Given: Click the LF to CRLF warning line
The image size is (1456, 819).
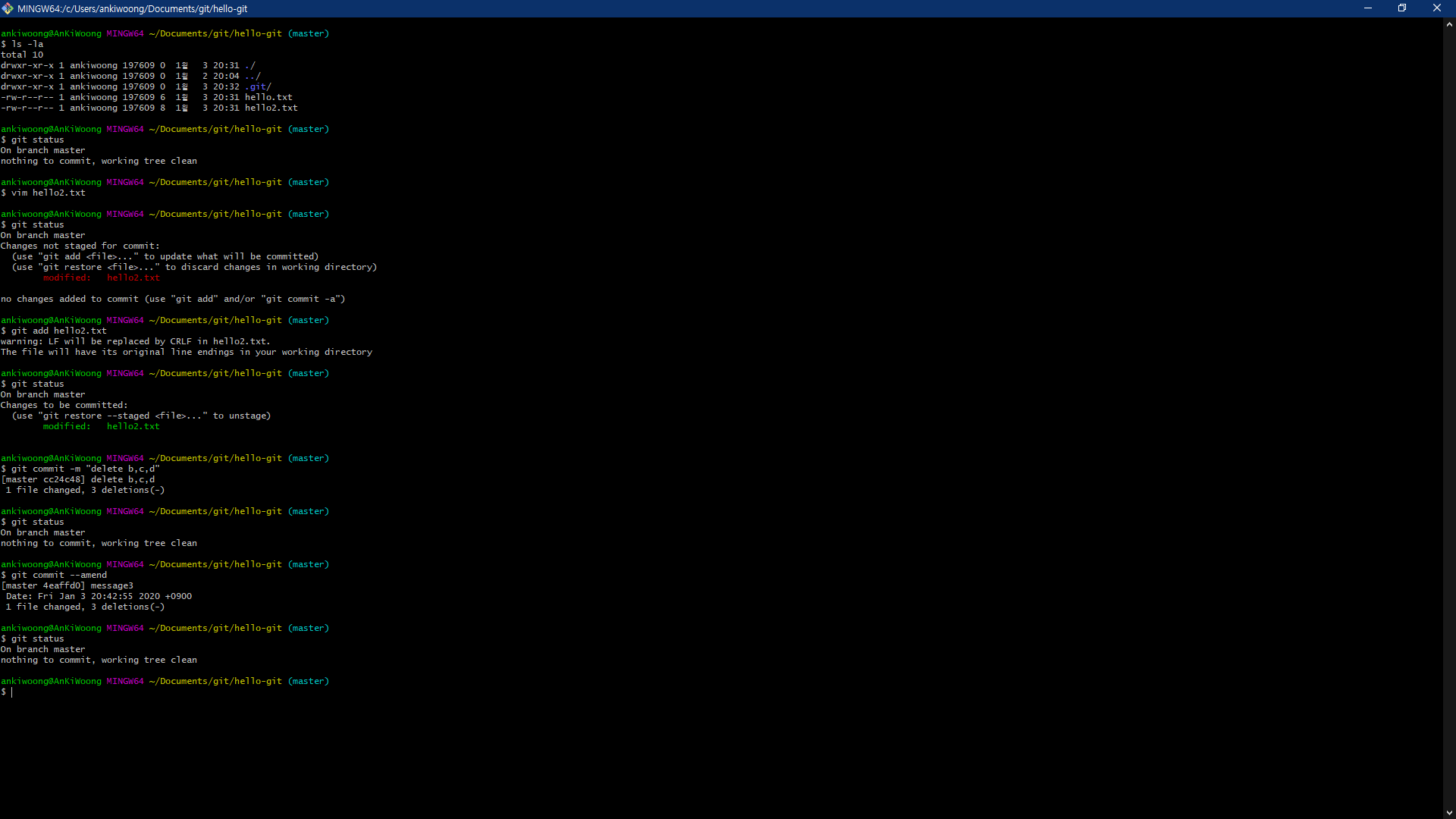Looking at the screenshot, I should [135, 342].
